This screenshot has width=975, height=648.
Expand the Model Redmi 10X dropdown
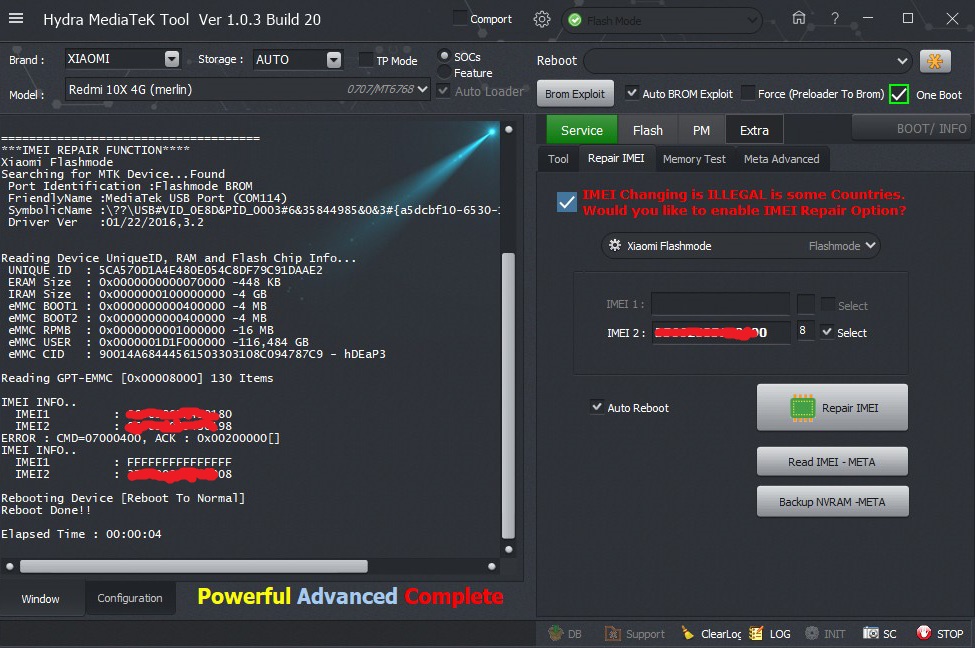(422, 90)
